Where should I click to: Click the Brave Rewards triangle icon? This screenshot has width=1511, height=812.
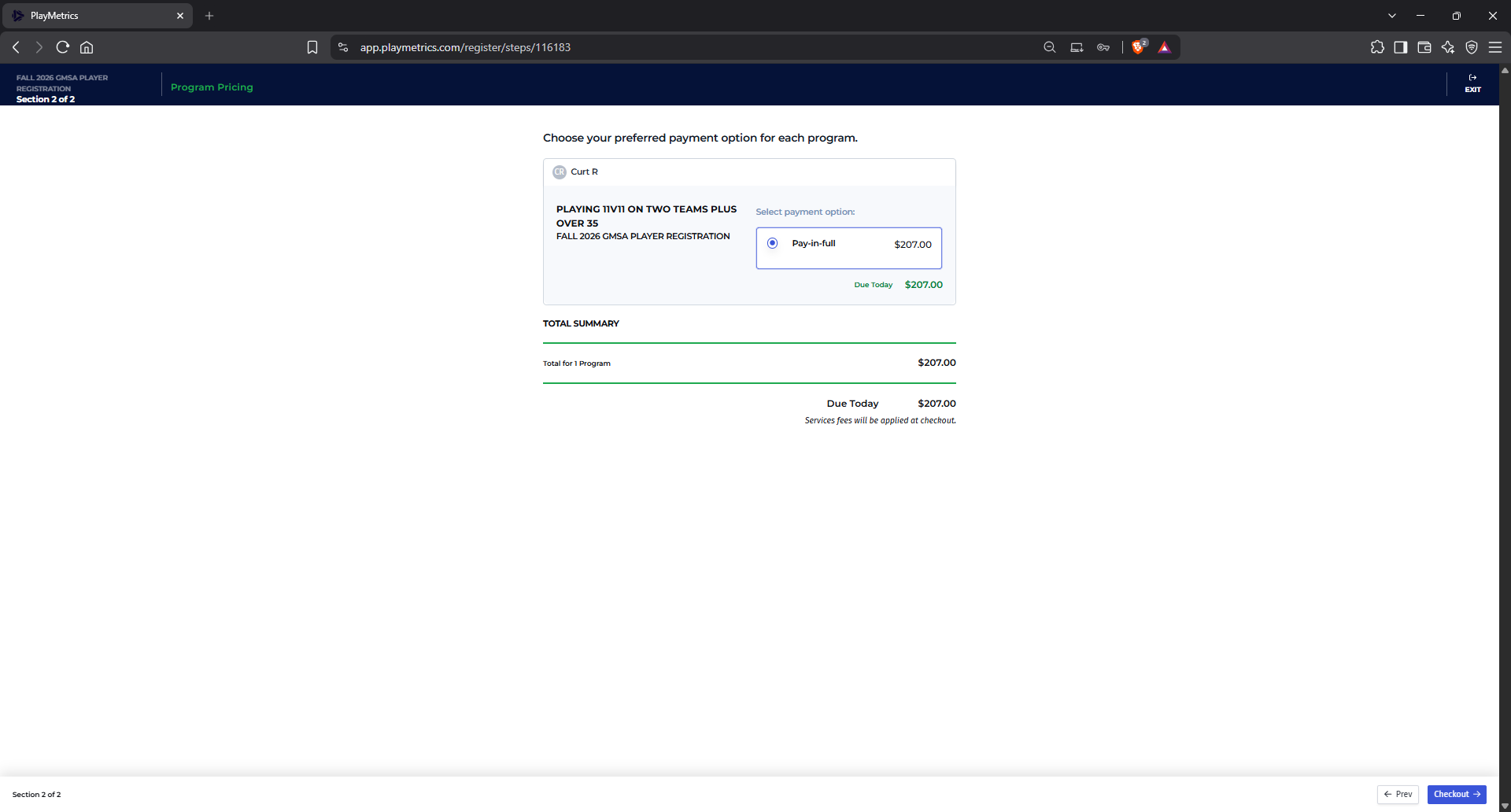pyautogui.click(x=1165, y=47)
